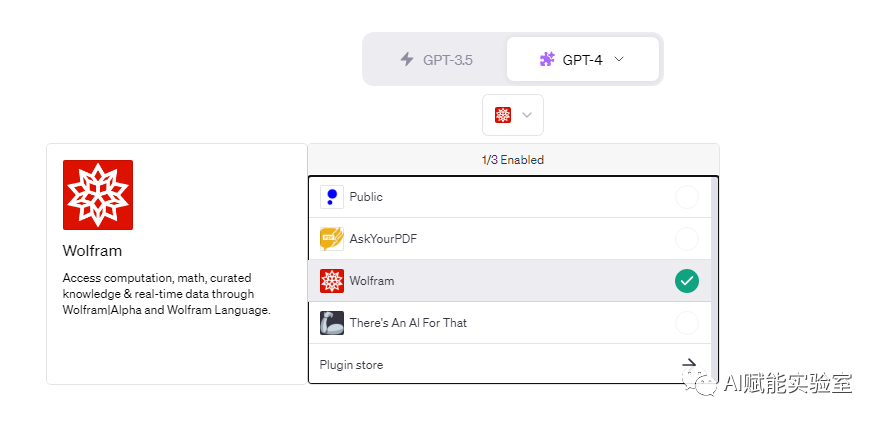Open the Plugin store
This screenshot has height=422, width=881.
(351, 365)
